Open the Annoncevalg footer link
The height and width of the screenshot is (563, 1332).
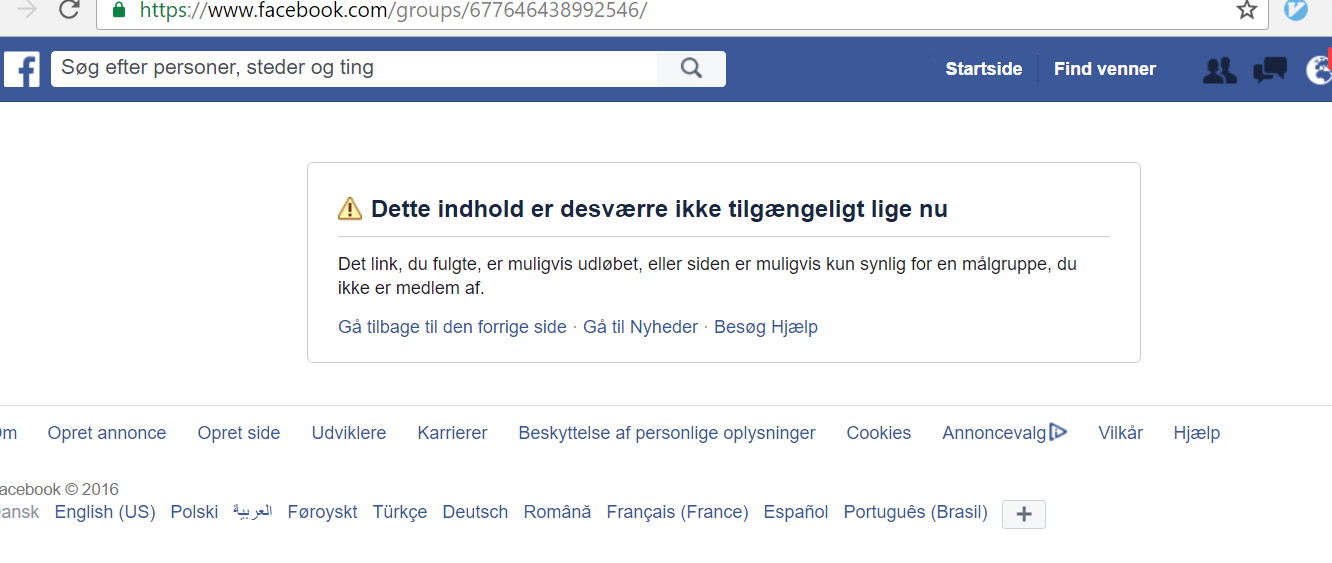coord(994,433)
